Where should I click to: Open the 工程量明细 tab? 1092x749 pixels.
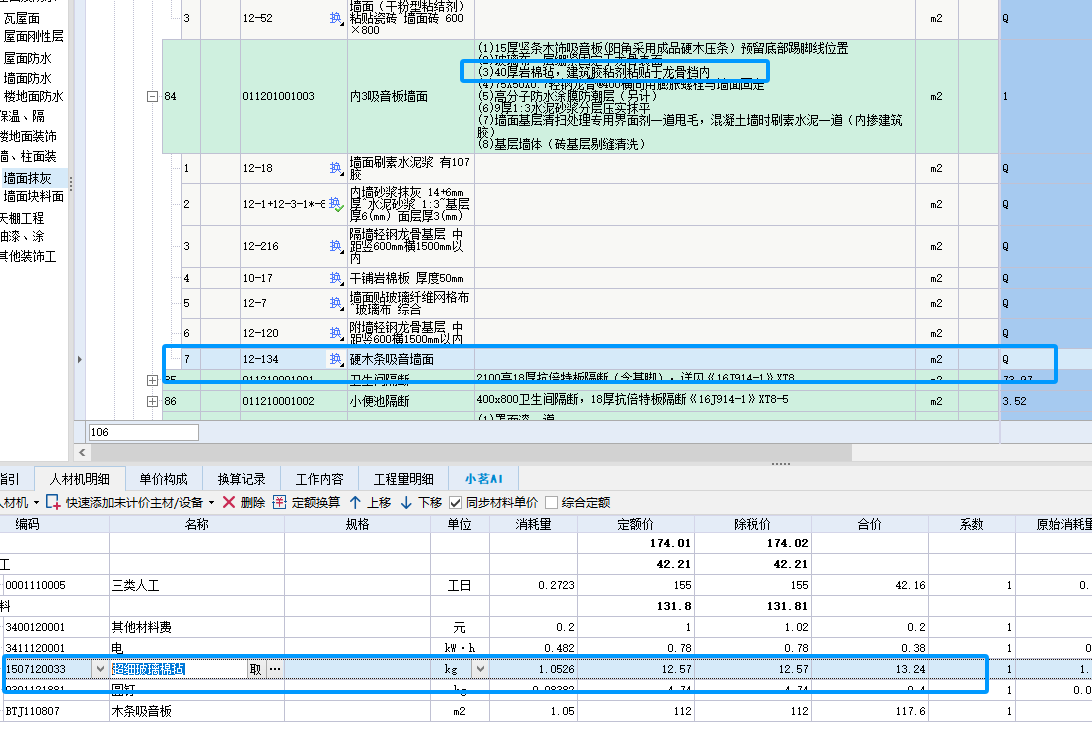pyautogui.click(x=403, y=479)
